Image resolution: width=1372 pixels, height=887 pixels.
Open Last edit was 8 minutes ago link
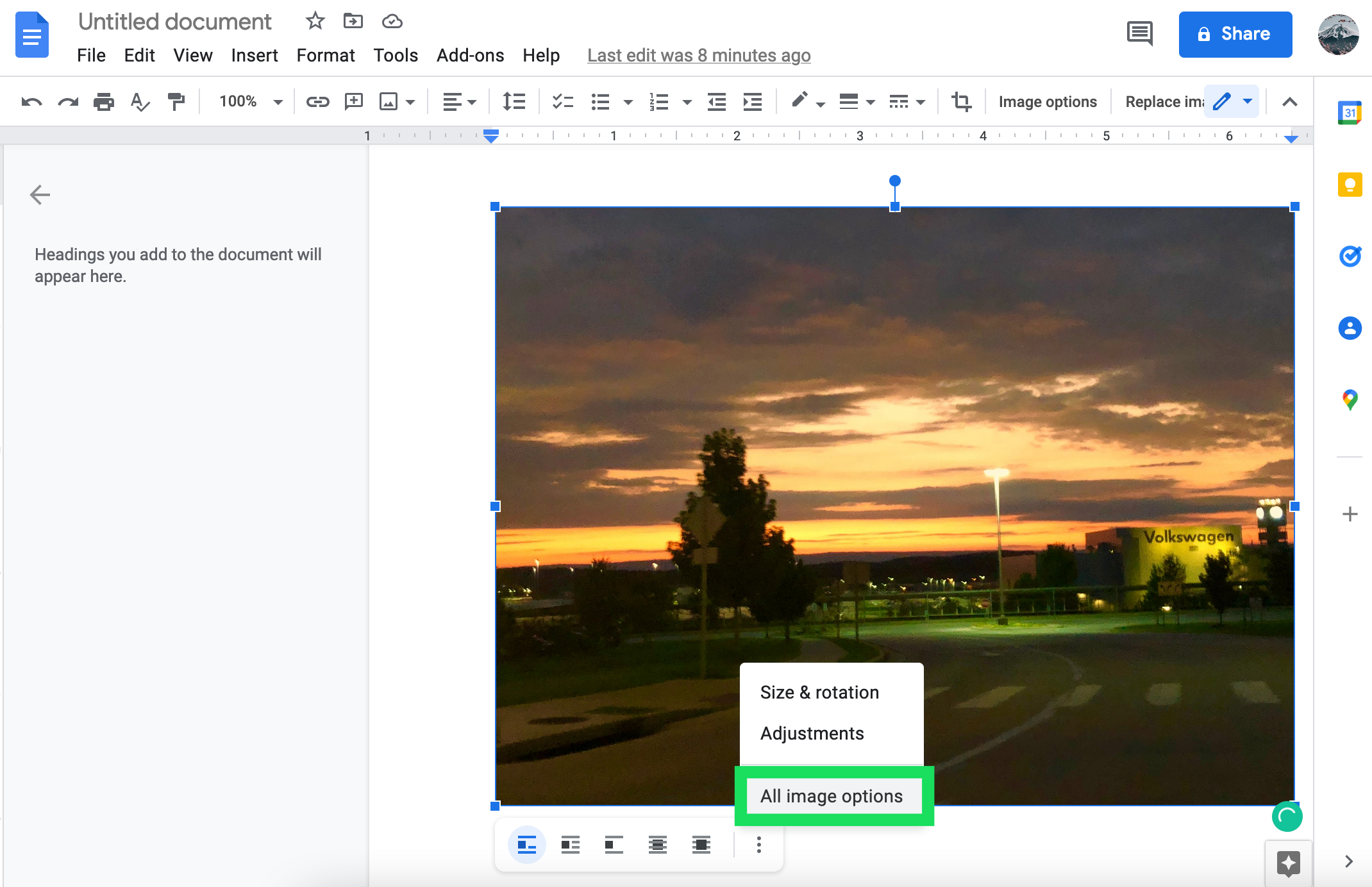699,55
